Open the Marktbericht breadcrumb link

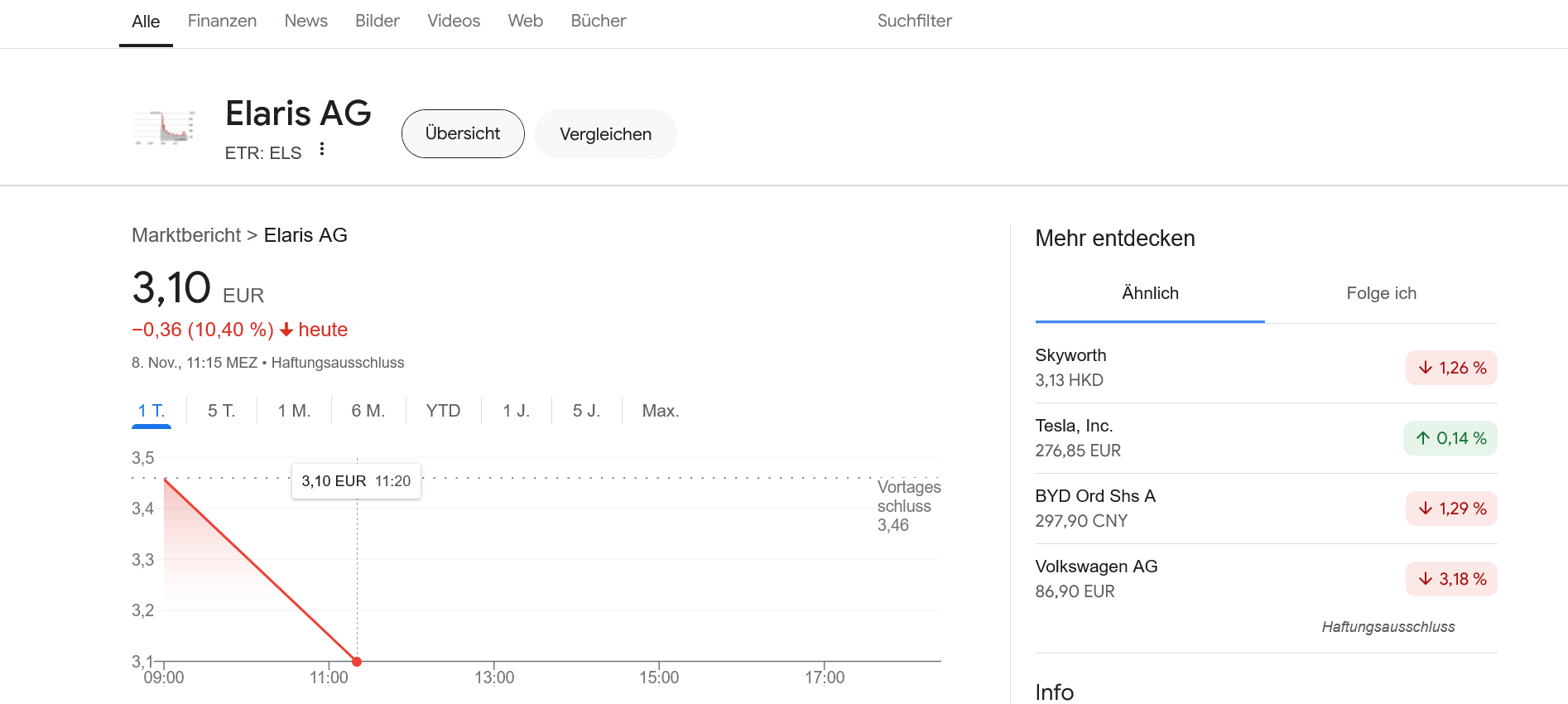(186, 235)
